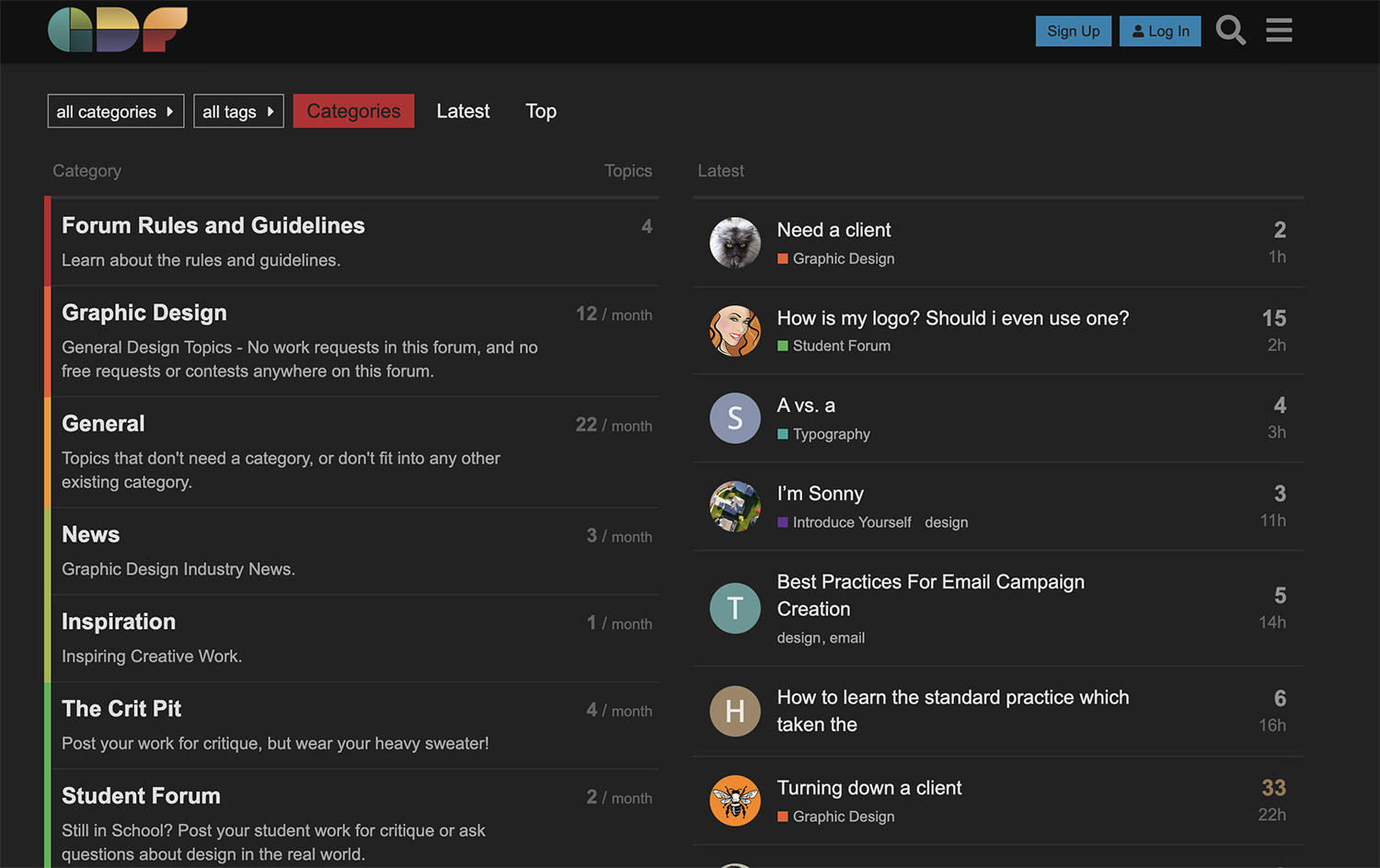Open the hamburger menu

pyautogui.click(x=1279, y=29)
